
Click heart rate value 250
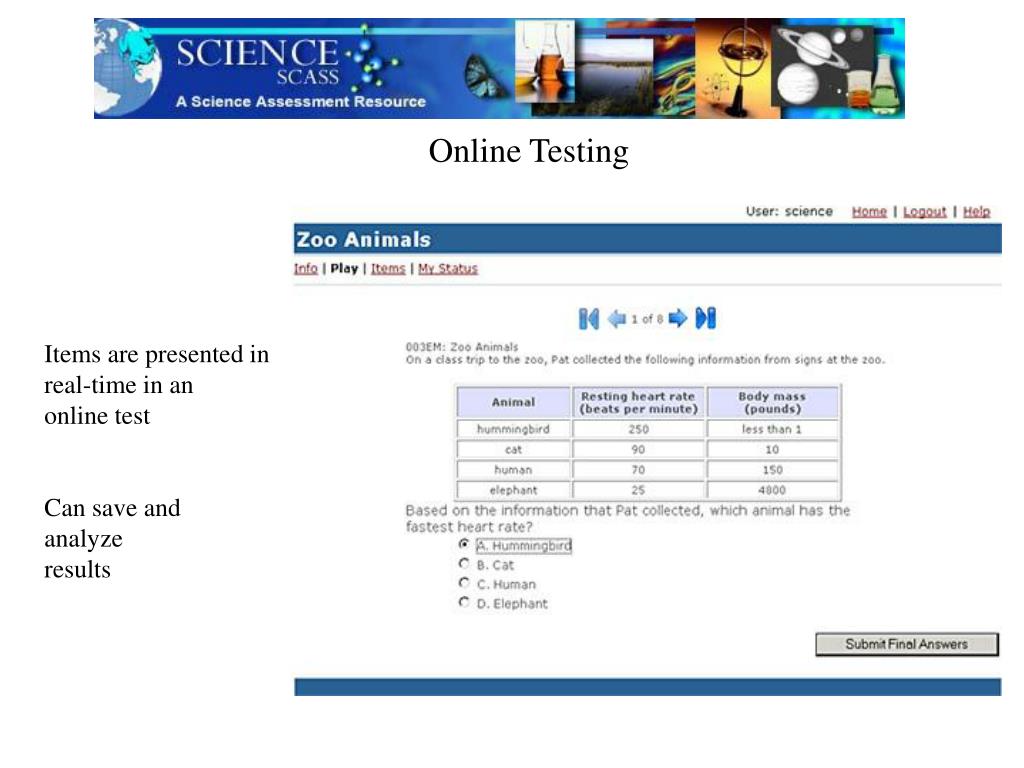pyautogui.click(x=639, y=429)
